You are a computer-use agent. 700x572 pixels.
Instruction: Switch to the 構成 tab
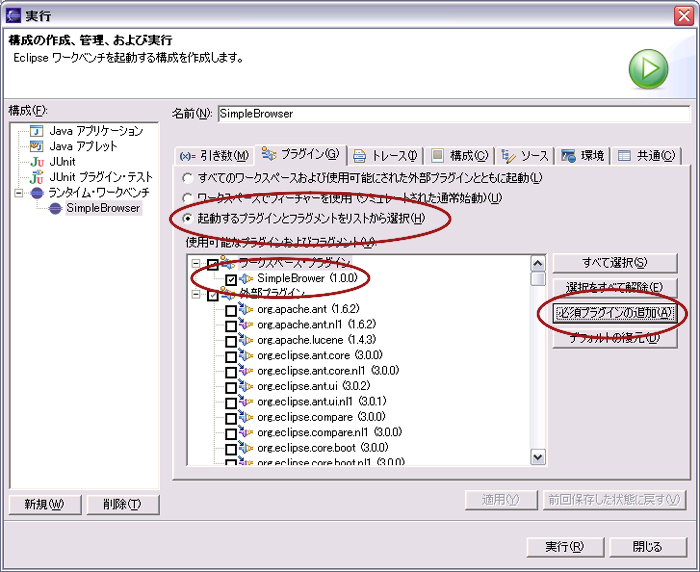[x=459, y=156]
